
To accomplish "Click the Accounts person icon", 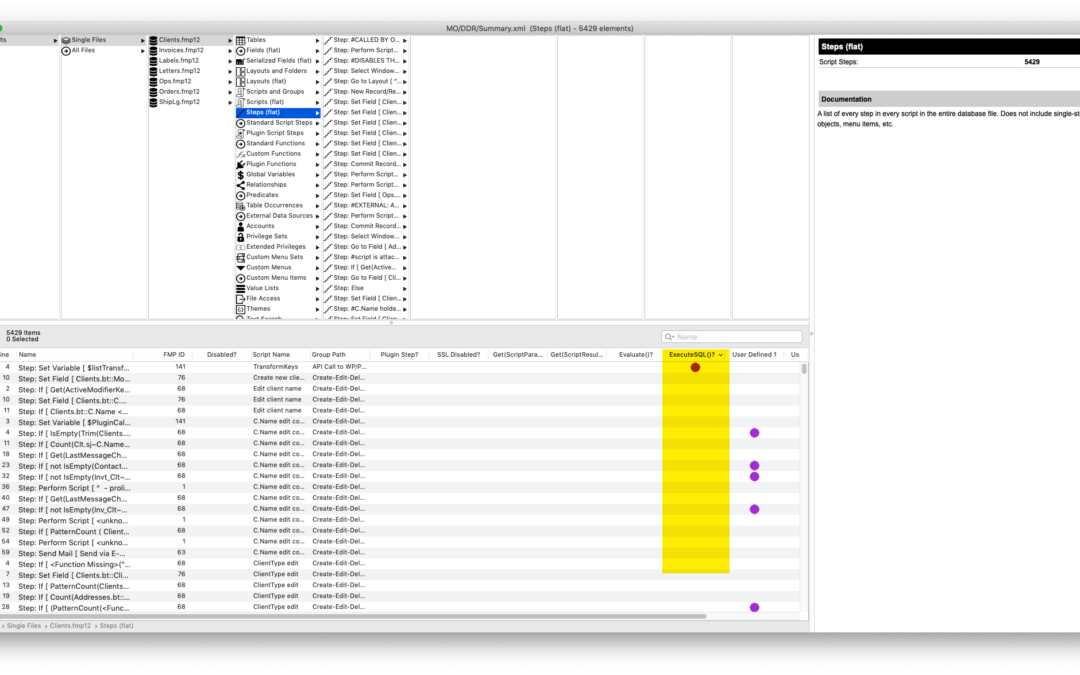I will point(240,226).
